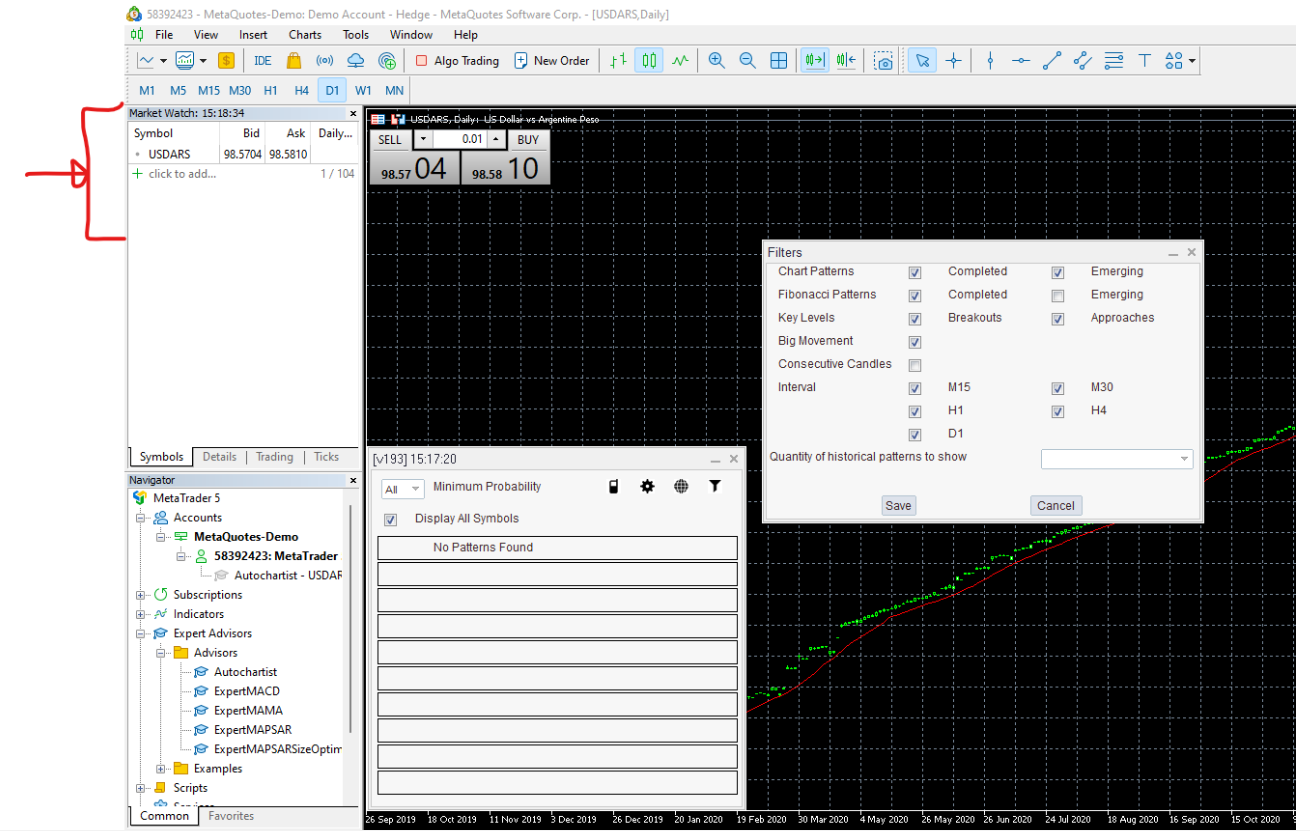Select the equidistant channel tool
This screenshot has width=1310, height=837.
(x=1082, y=61)
